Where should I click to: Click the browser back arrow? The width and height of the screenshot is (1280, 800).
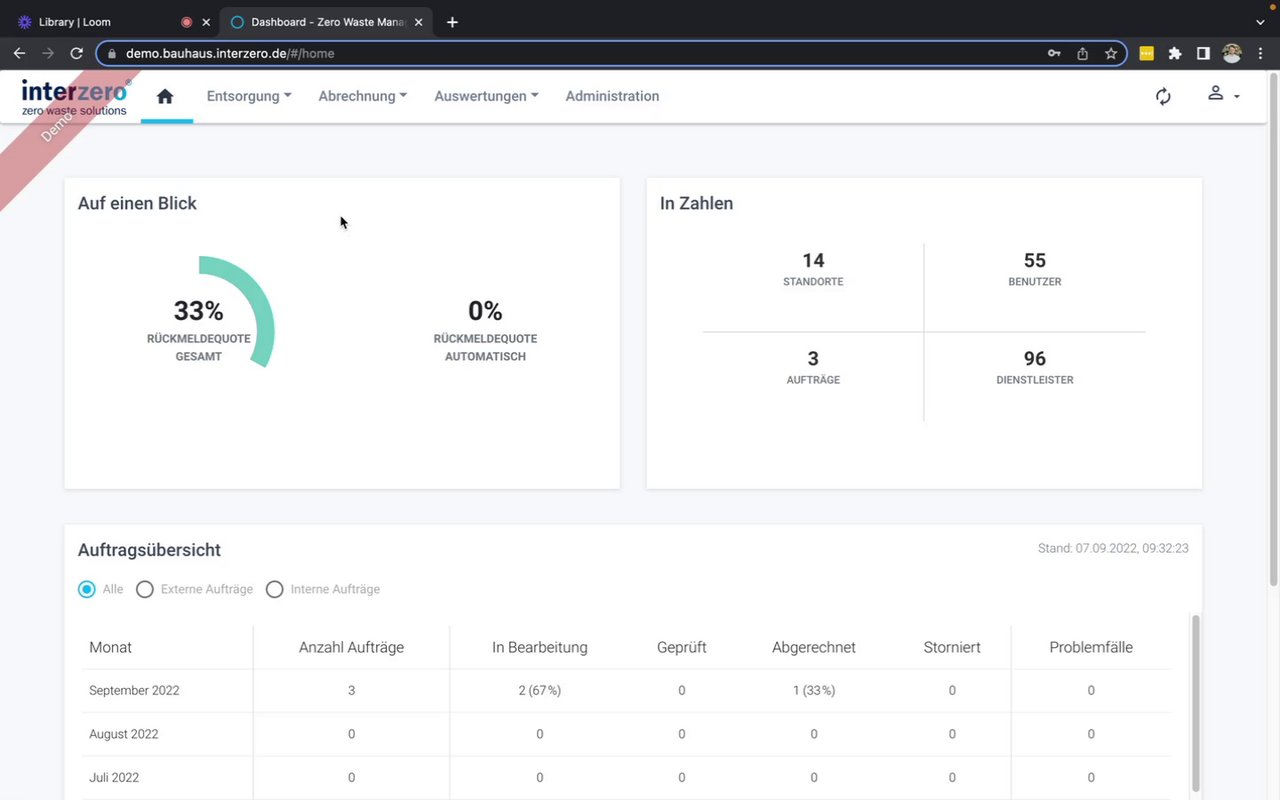pyautogui.click(x=19, y=53)
